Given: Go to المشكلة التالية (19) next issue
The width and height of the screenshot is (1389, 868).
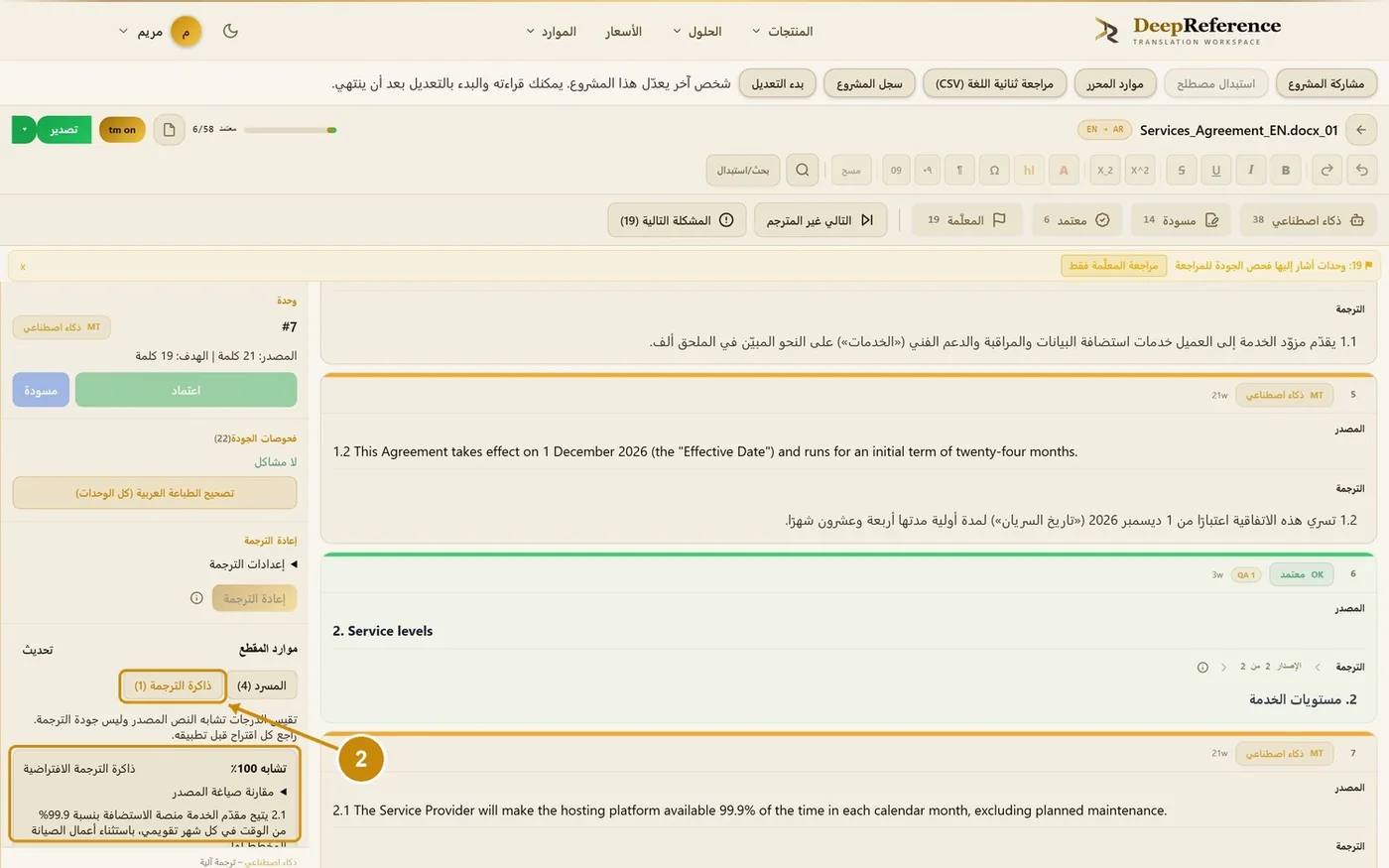Looking at the screenshot, I should coord(677,220).
